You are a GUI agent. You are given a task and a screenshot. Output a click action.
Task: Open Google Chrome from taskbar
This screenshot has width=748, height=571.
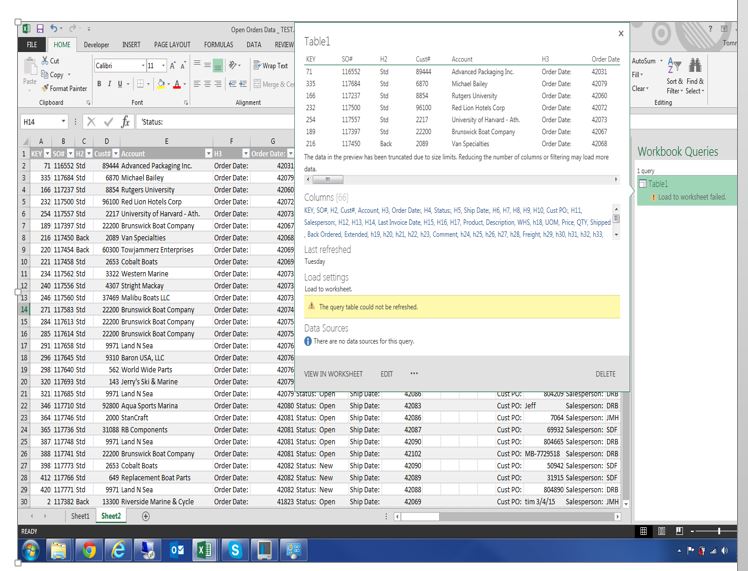[x=88, y=550]
